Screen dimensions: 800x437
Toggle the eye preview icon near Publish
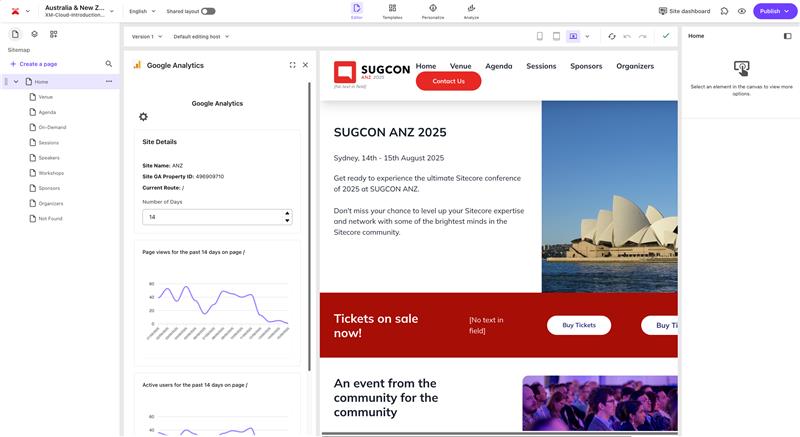click(742, 11)
